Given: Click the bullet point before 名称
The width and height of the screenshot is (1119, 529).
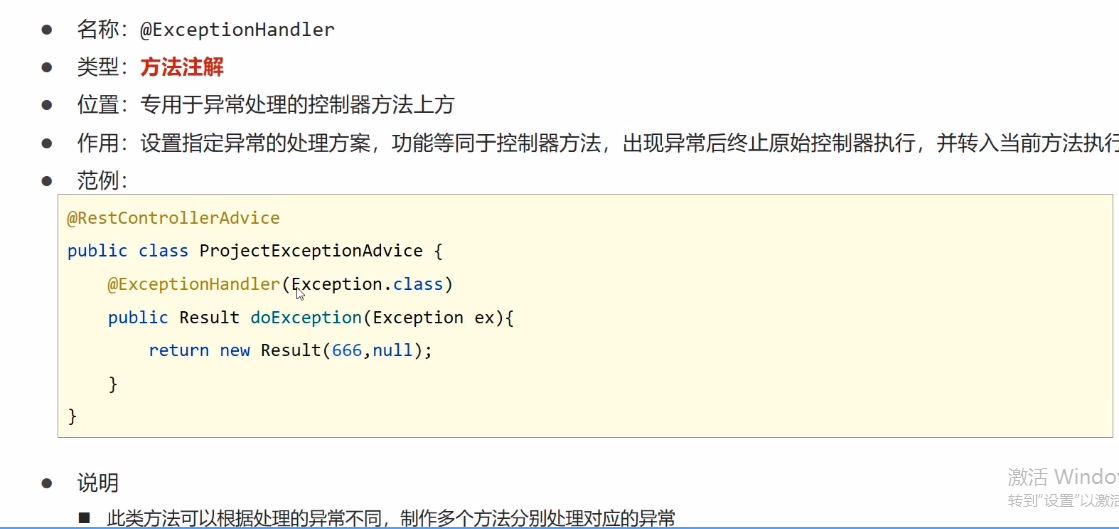Looking at the screenshot, I should coord(46,30).
